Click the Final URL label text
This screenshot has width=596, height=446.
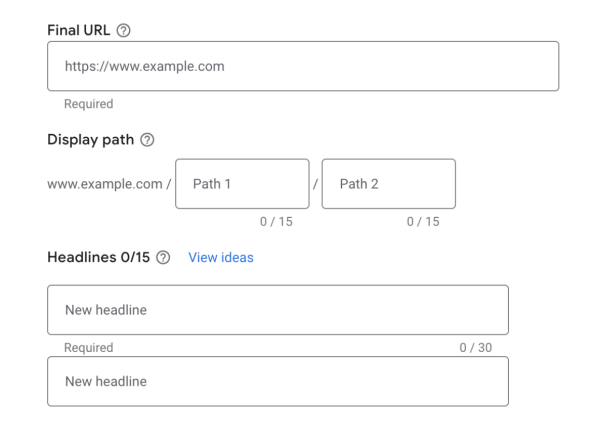pyautogui.click(x=79, y=30)
